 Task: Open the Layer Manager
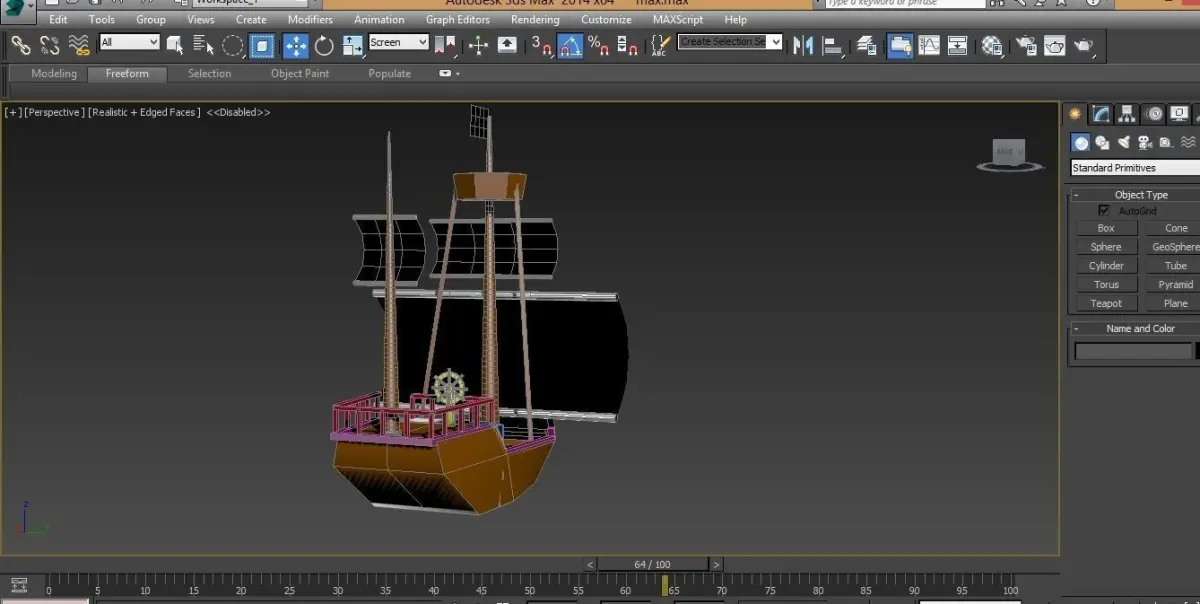867,45
